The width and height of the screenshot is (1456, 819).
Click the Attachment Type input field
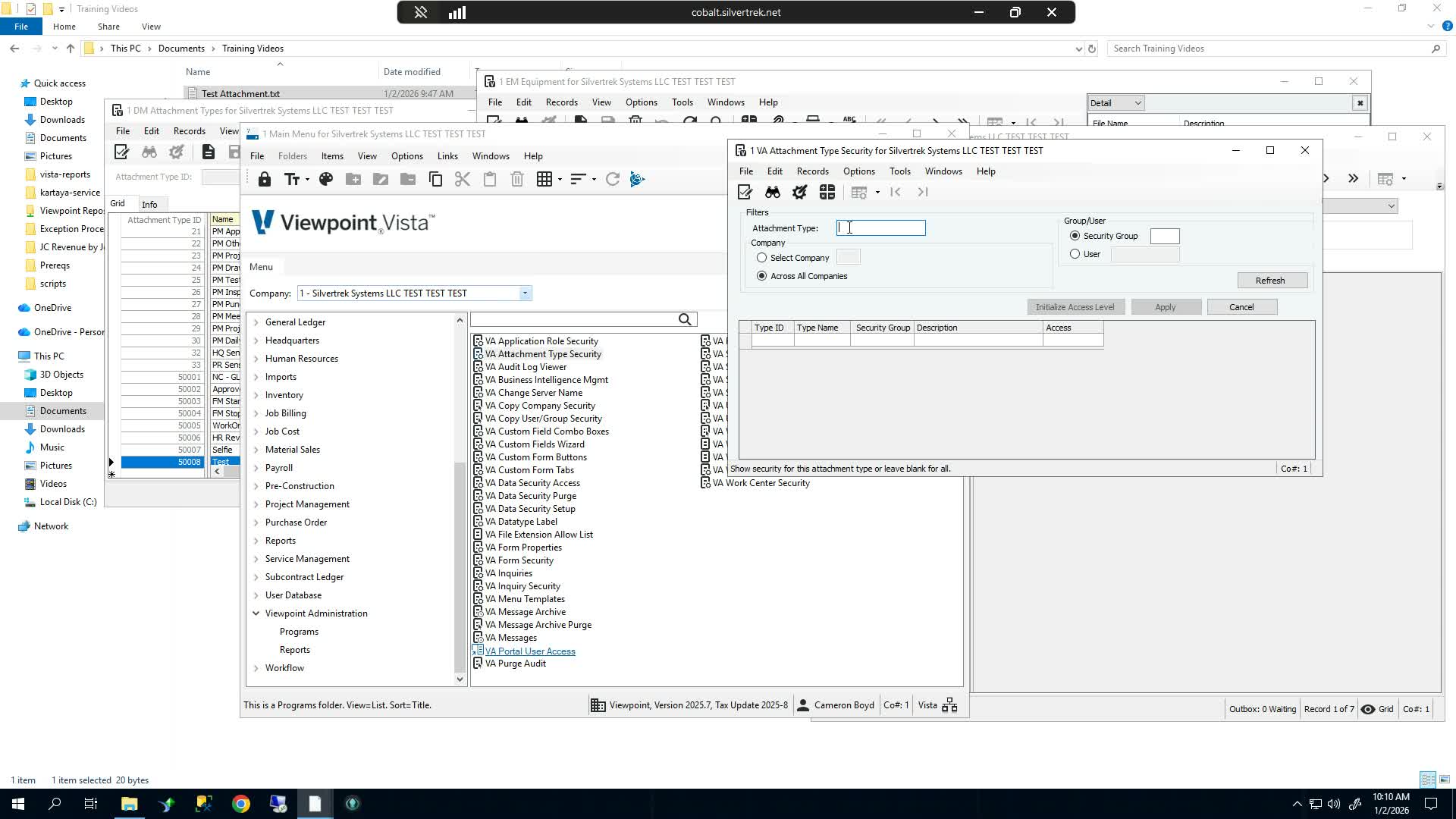(x=881, y=228)
